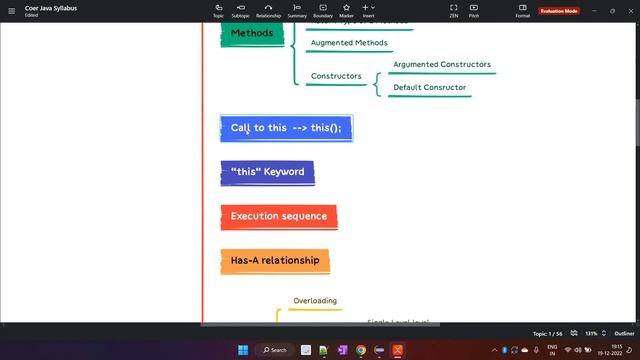This screenshot has width=640, height=360.
Task: Open the OneDrive cloud tray icon
Action: pyautogui.click(x=525, y=350)
